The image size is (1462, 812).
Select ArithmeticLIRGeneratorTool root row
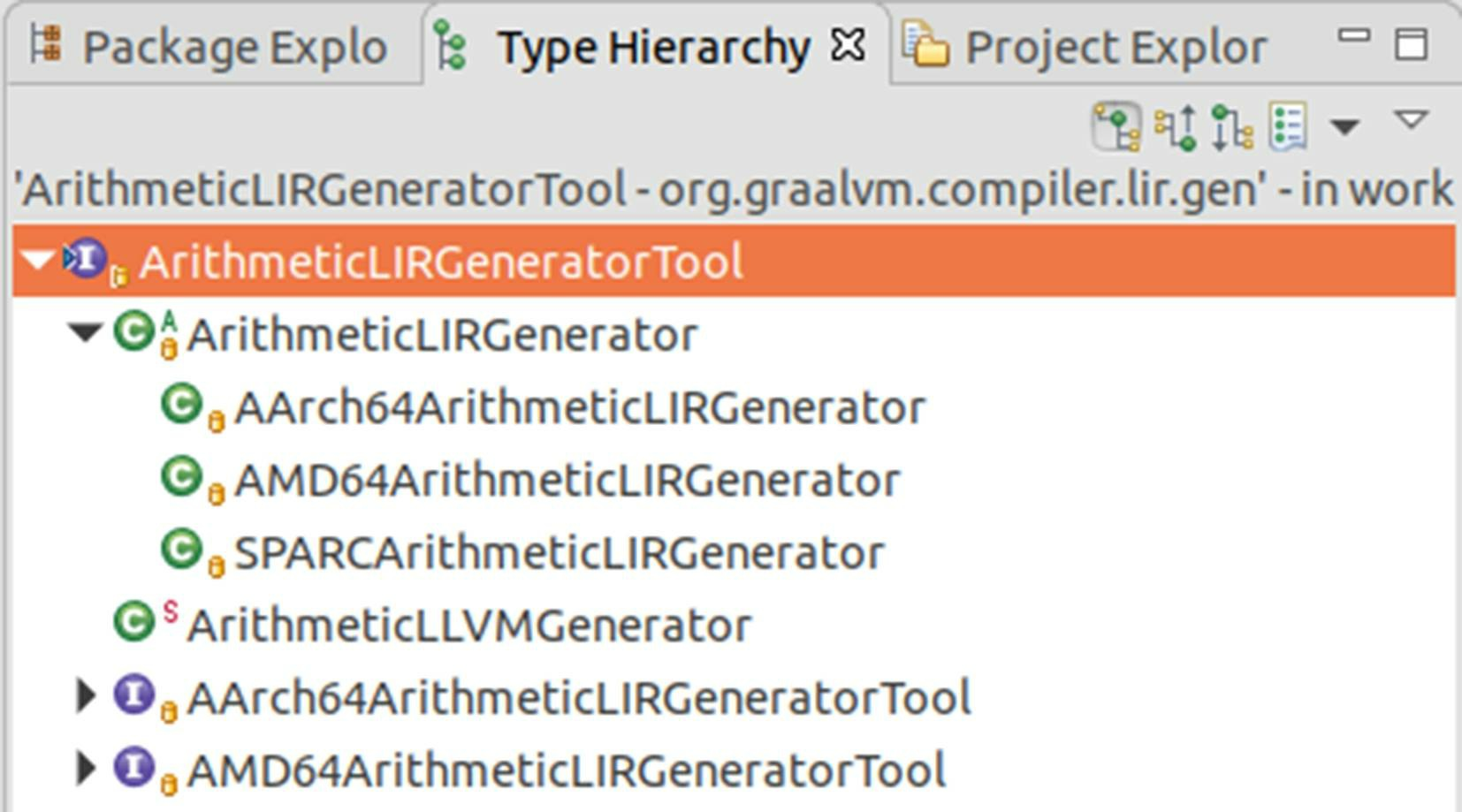(734, 261)
